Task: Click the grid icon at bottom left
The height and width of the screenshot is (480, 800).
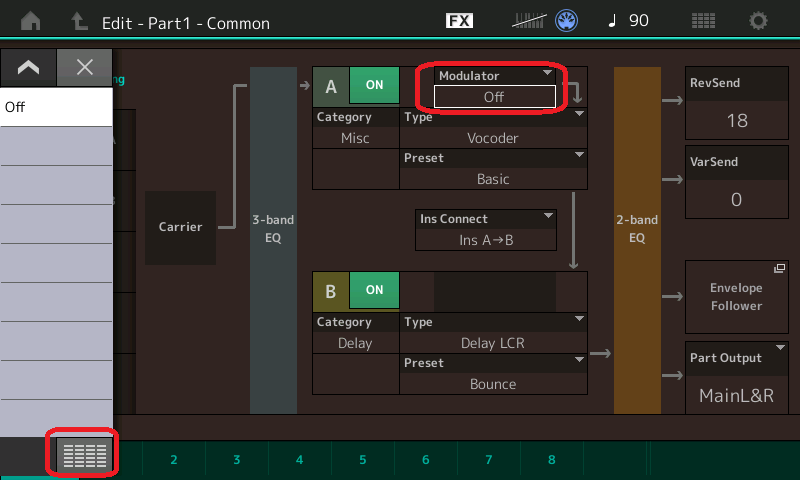Action: (84, 456)
